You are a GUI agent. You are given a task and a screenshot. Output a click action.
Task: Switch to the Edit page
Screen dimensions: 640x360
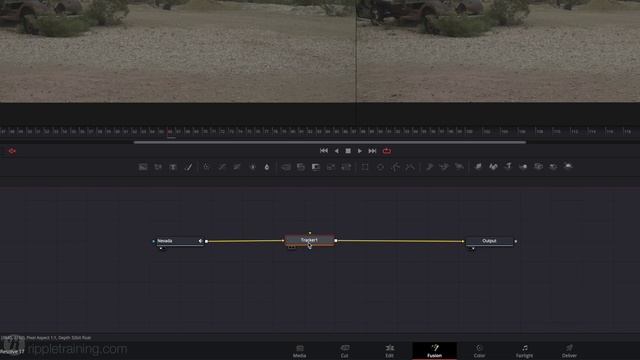coord(389,351)
